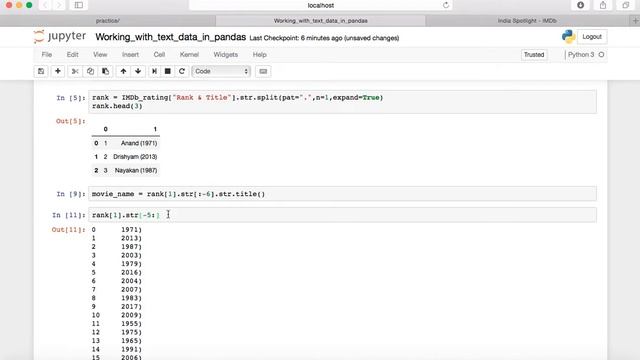Restart the kernel with the circular arrow
The image size is (640, 360).
coord(182,71)
